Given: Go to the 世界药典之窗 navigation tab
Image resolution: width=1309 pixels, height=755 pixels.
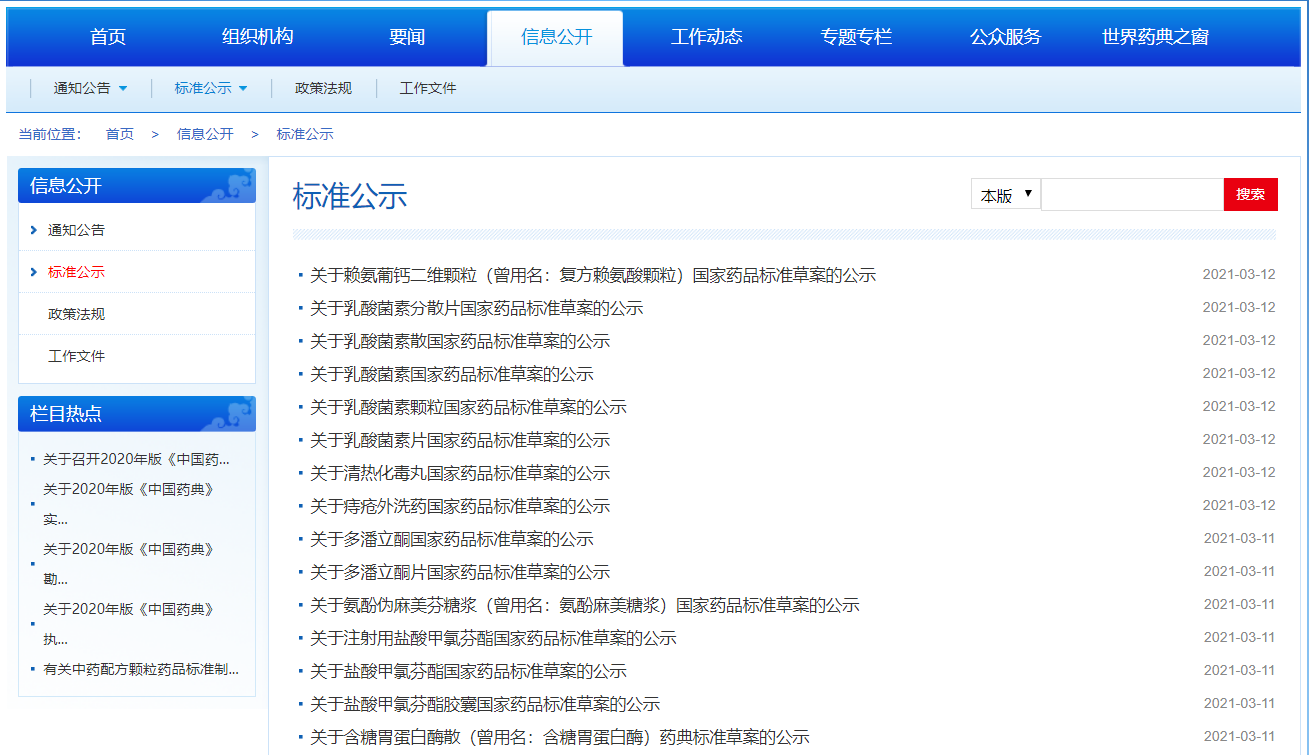Looking at the screenshot, I should [x=1155, y=37].
